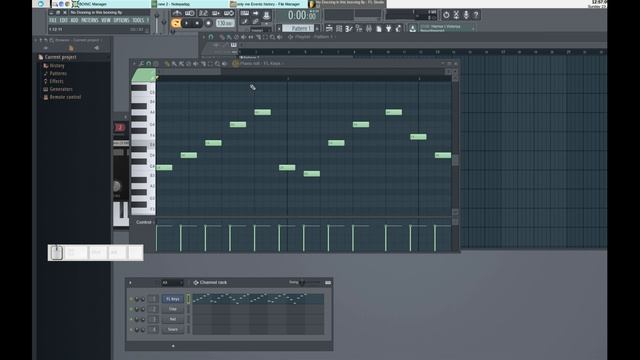Click the piano roll speaker playback icon

coord(224,64)
